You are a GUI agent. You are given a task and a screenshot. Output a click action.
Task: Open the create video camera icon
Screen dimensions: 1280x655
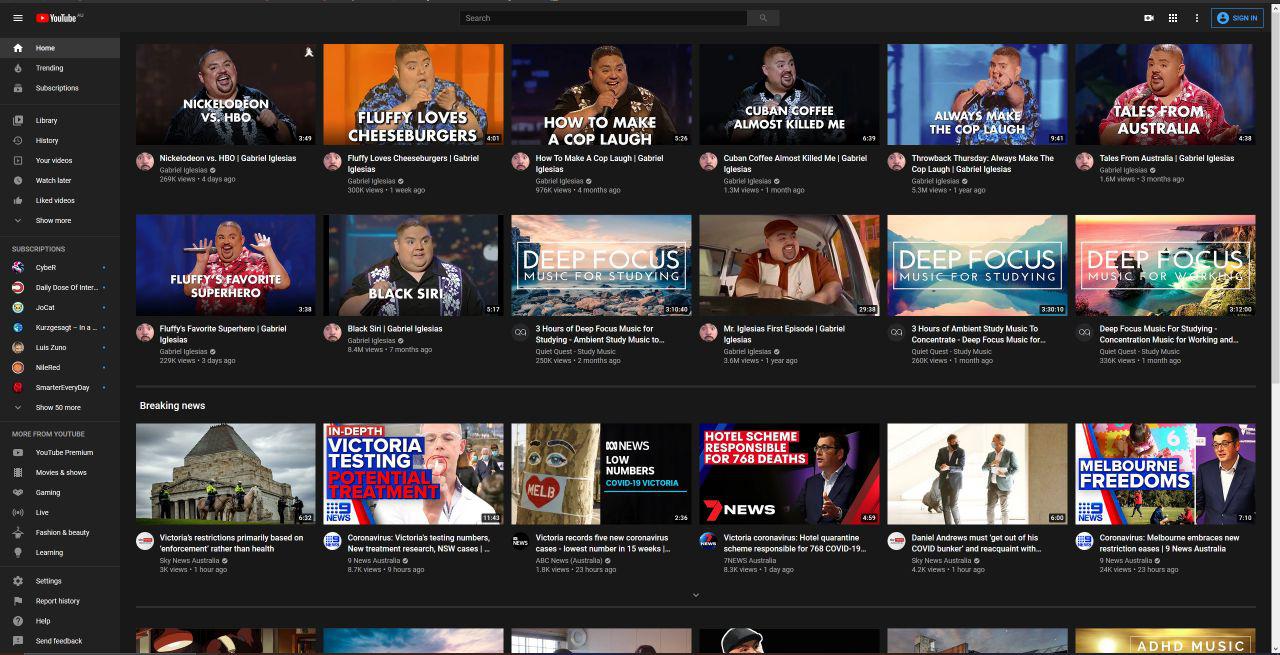[1149, 18]
